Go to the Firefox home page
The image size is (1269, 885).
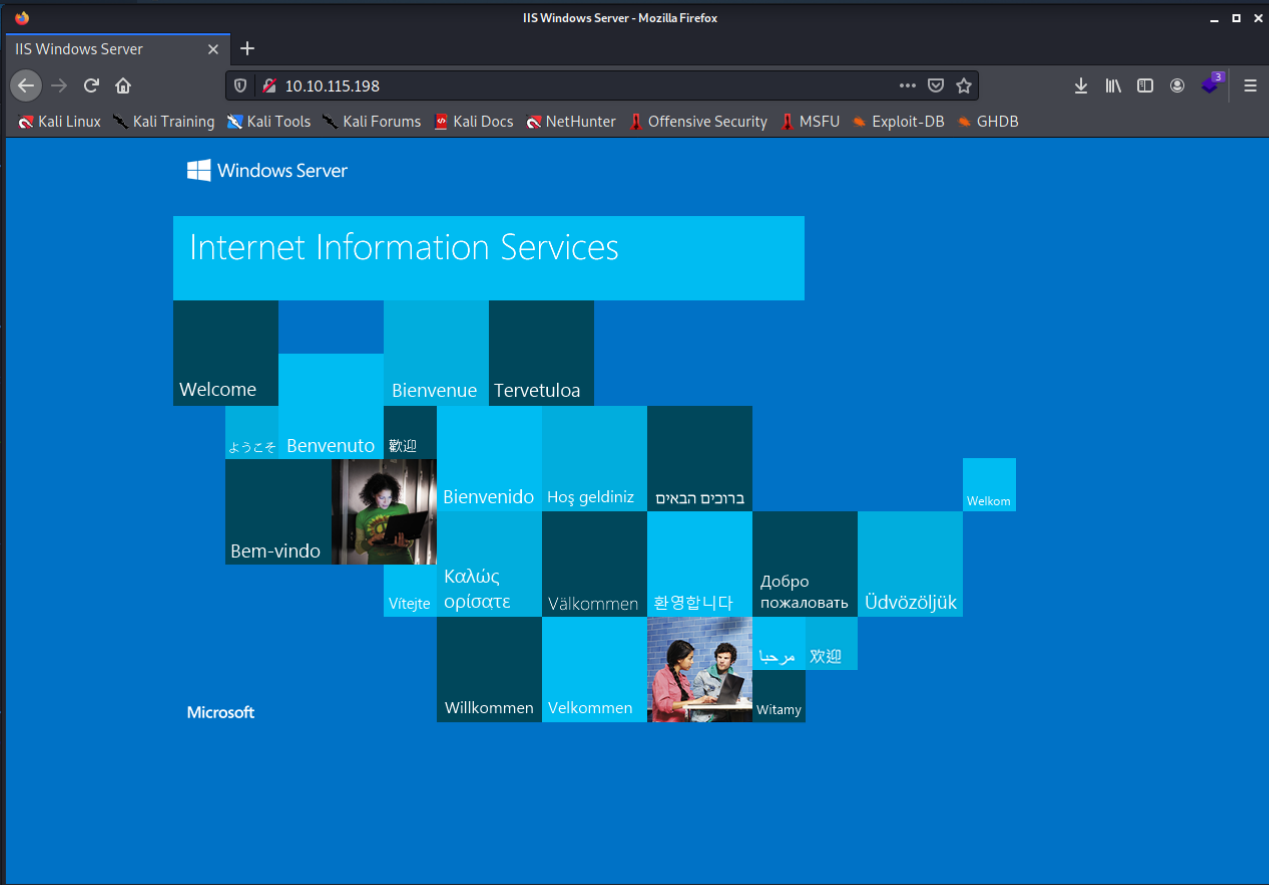click(123, 86)
